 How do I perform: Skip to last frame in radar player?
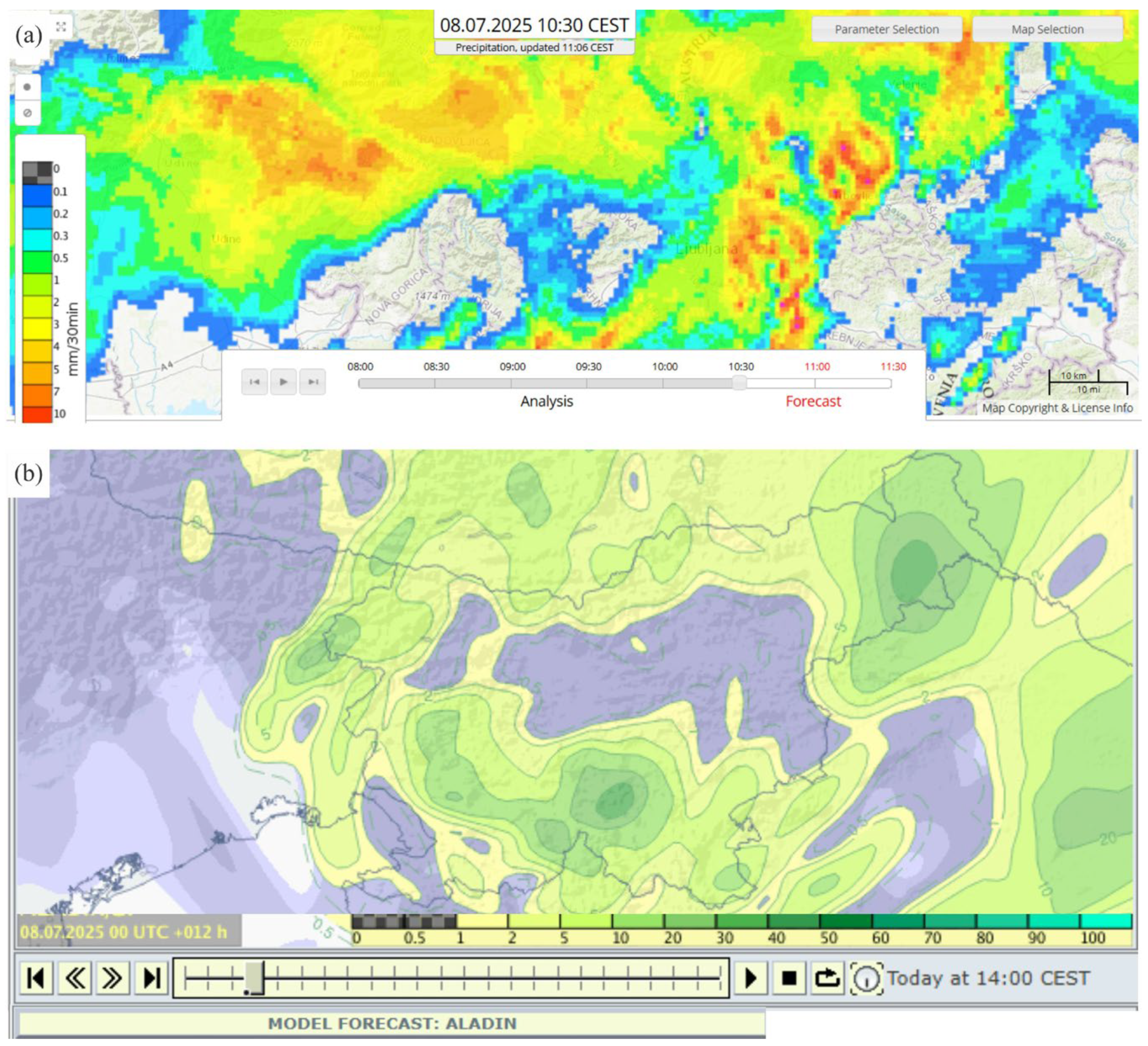coord(313,382)
